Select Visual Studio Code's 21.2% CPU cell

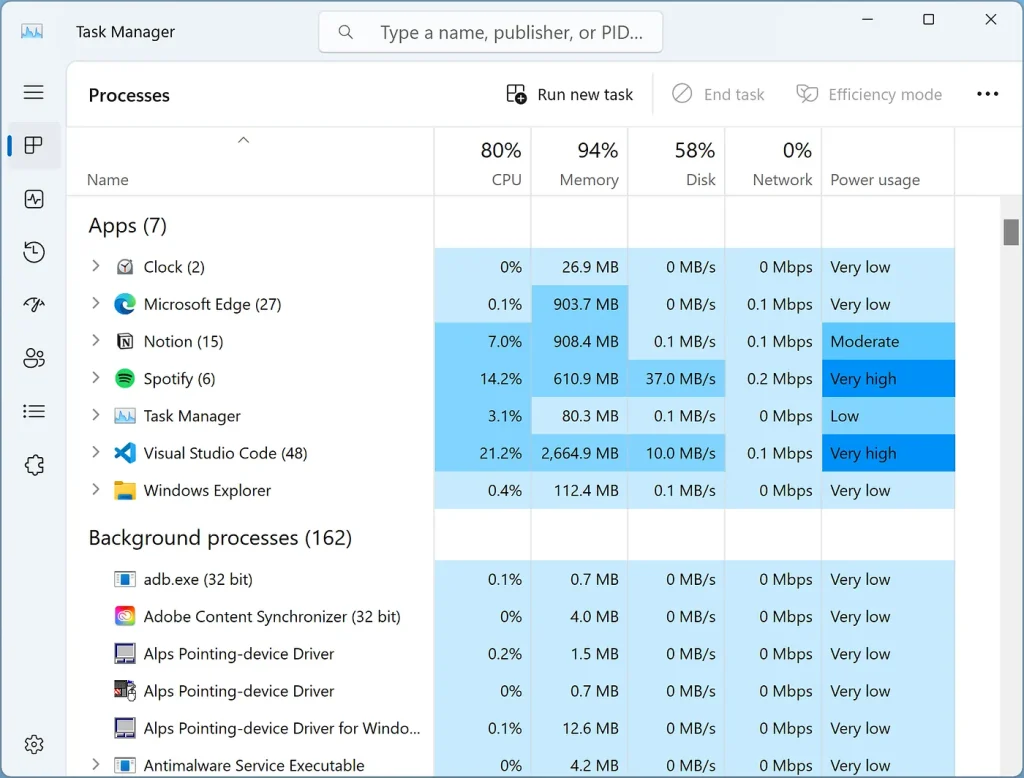(483, 453)
